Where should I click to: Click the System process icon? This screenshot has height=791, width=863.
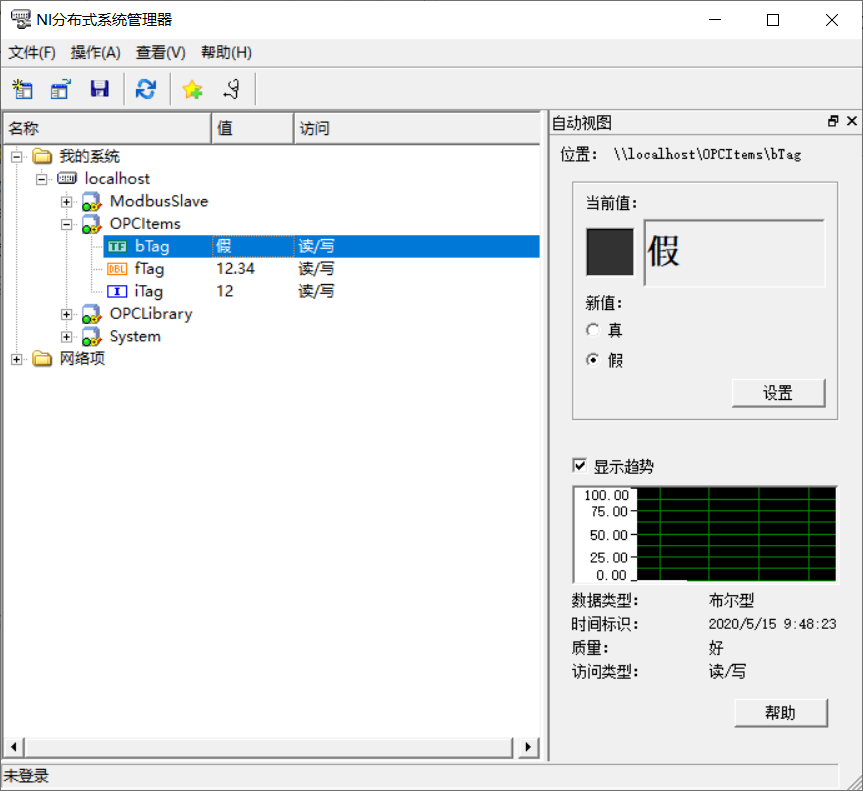tap(91, 336)
